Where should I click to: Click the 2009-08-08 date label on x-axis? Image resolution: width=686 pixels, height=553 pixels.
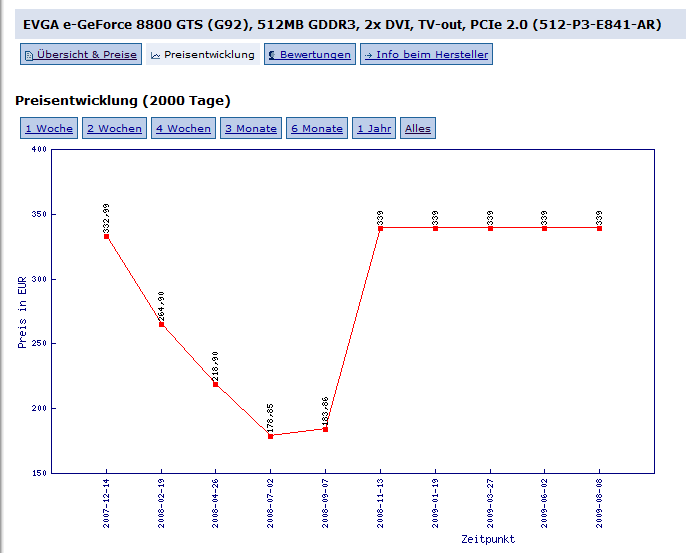pos(599,503)
